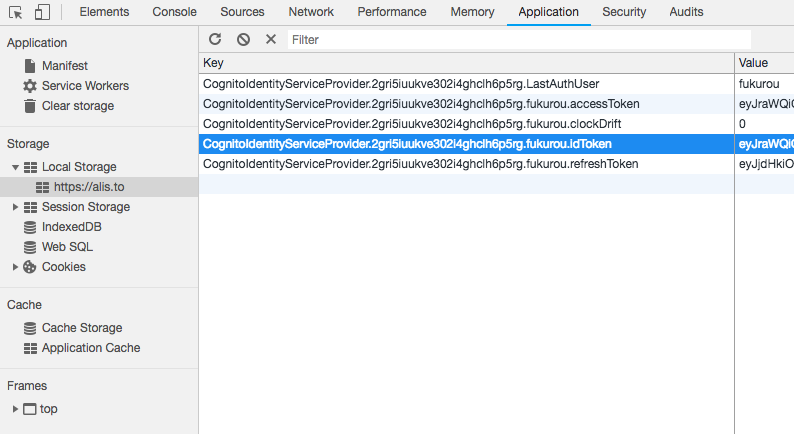
Task: Expand the top frame node
Action: click(15, 409)
